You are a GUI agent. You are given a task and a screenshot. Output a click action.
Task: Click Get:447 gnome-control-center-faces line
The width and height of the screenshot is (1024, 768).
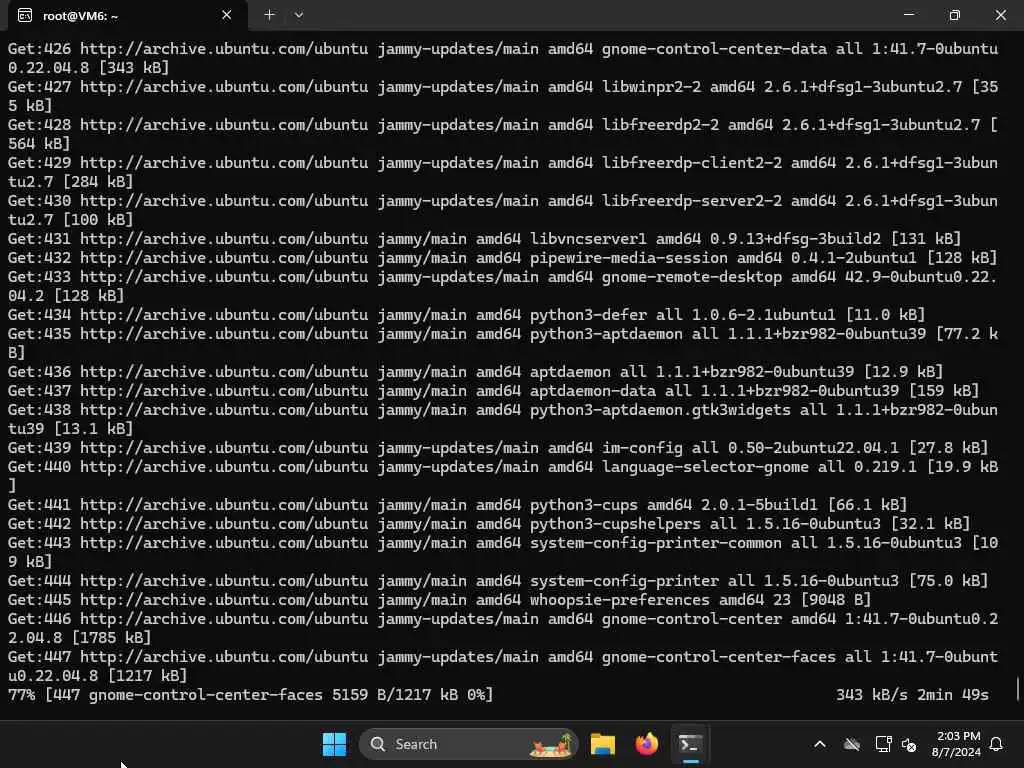pyautogui.click(x=503, y=665)
